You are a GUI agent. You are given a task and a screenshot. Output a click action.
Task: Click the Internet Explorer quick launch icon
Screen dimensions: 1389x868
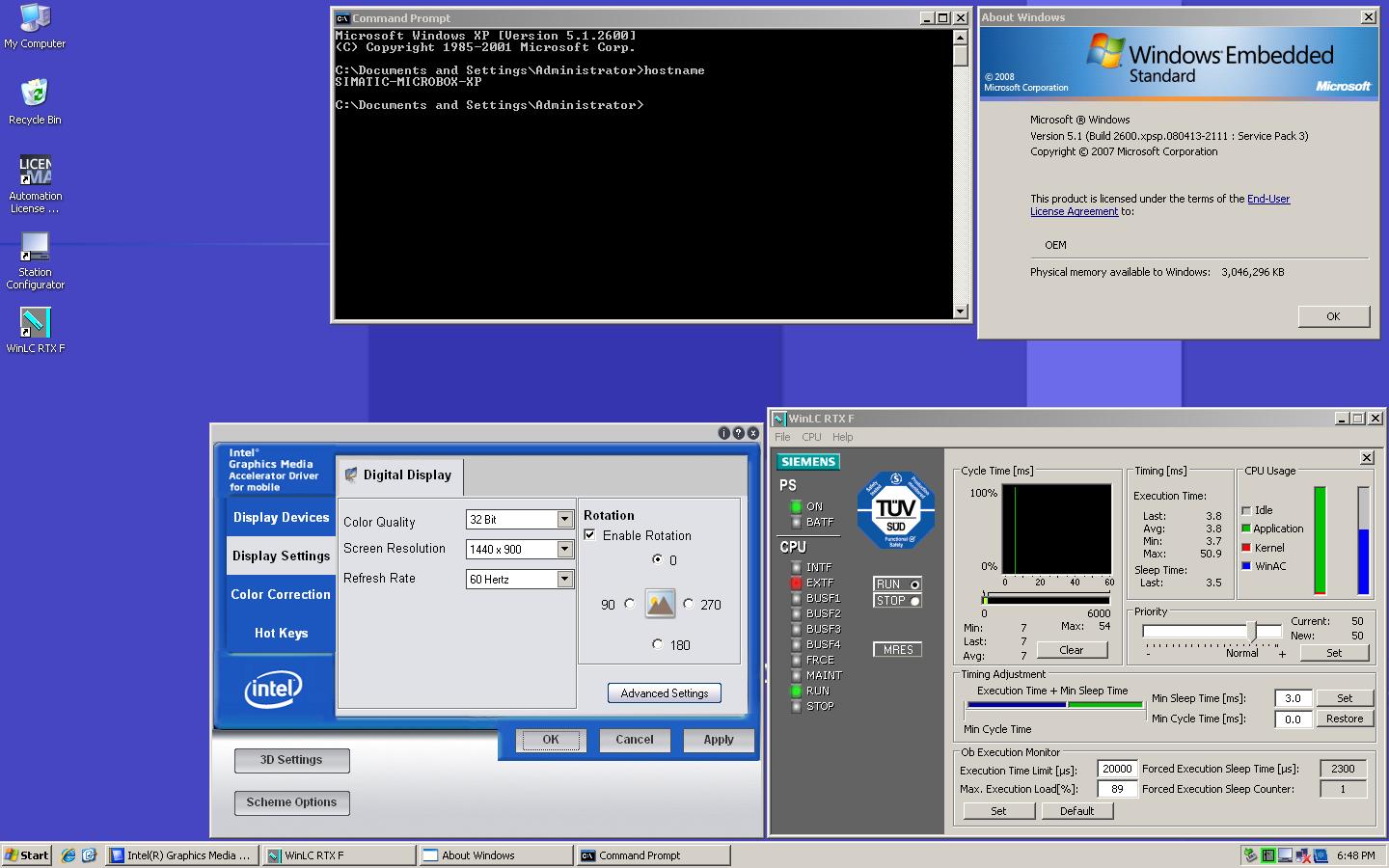tap(68, 855)
